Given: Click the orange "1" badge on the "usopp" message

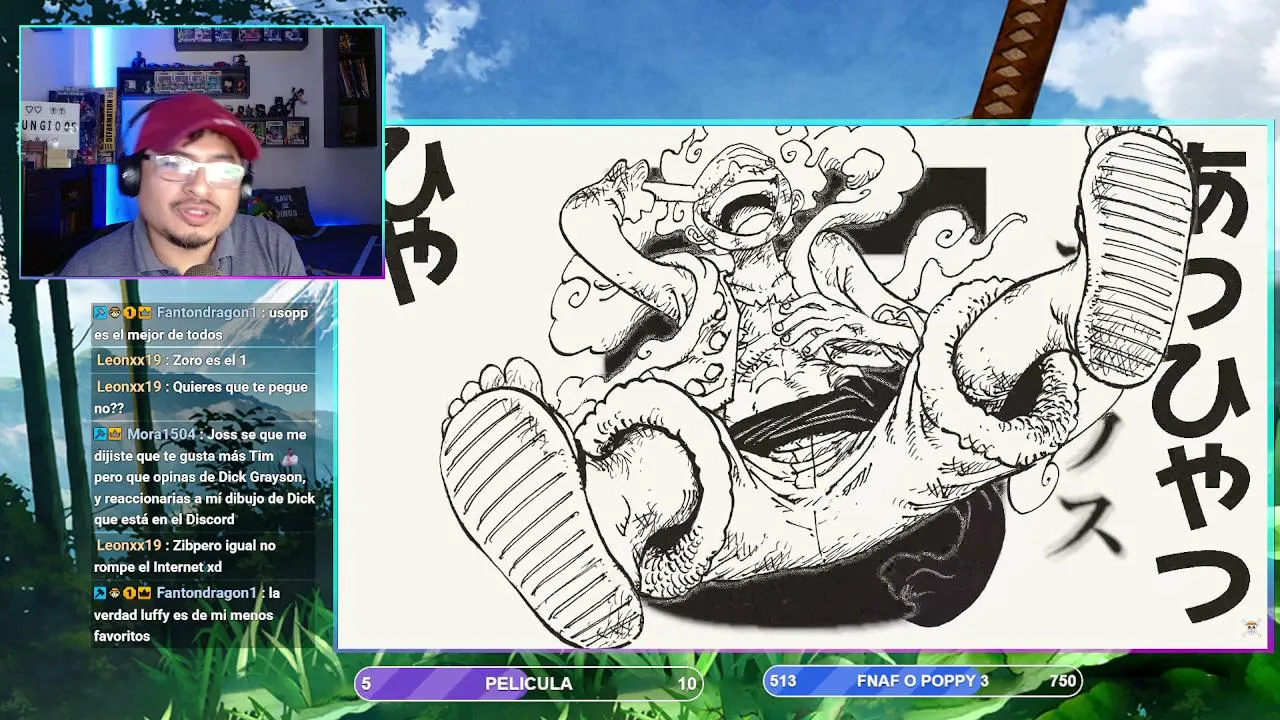Looking at the screenshot, I should click(129, 313).
